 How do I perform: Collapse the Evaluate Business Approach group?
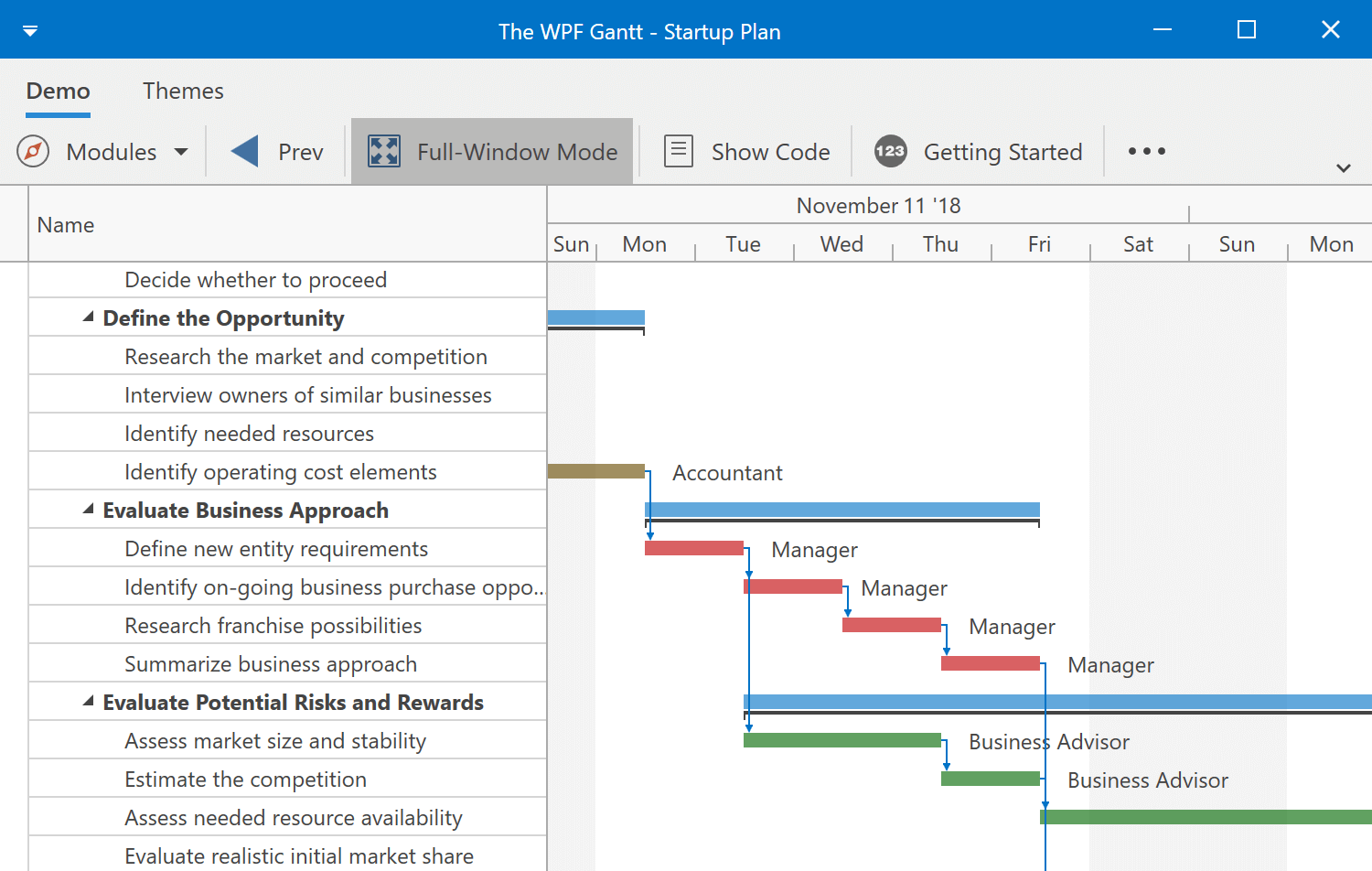(x=87, y=509)
